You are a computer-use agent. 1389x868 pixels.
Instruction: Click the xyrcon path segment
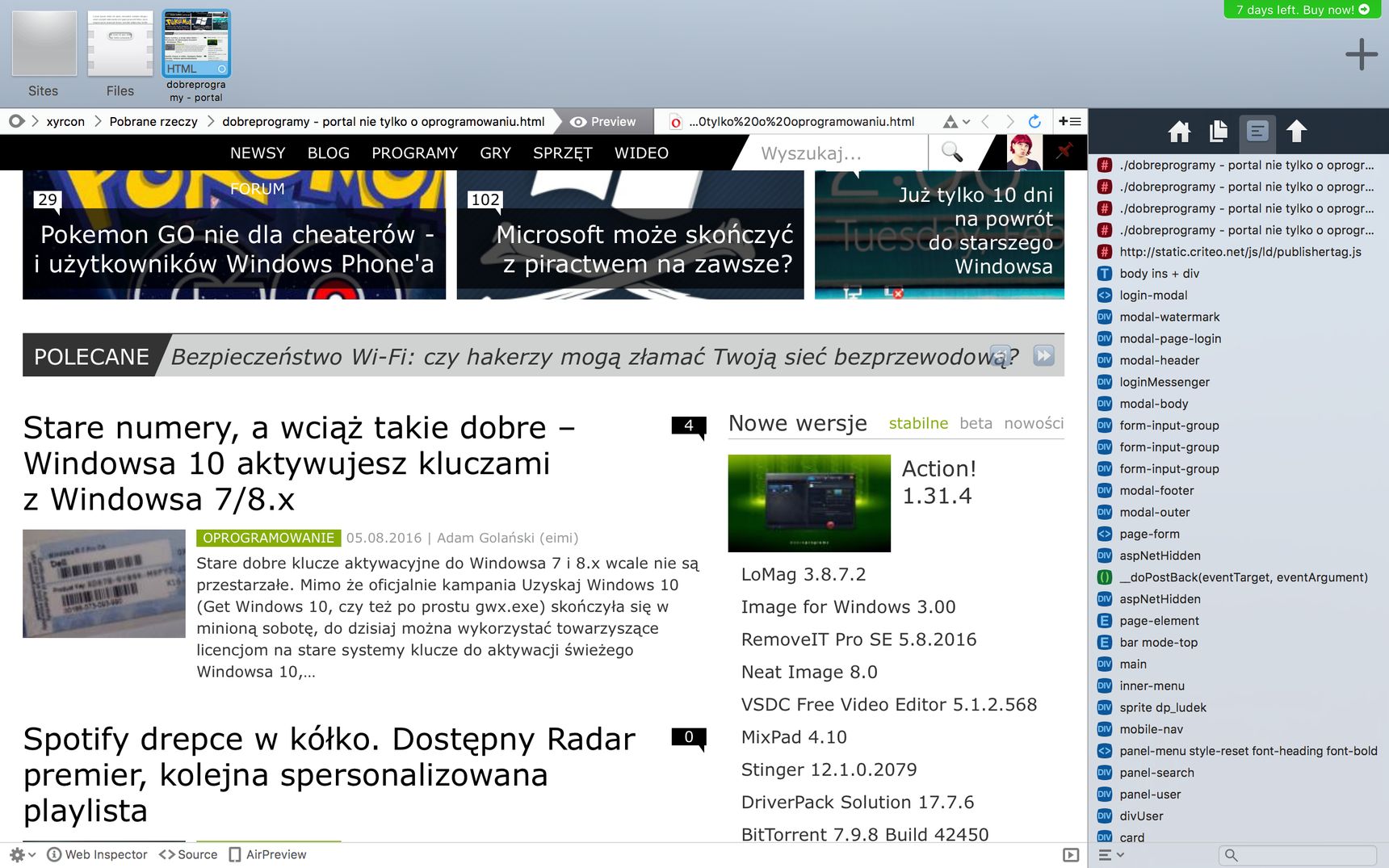click(65, 122)
